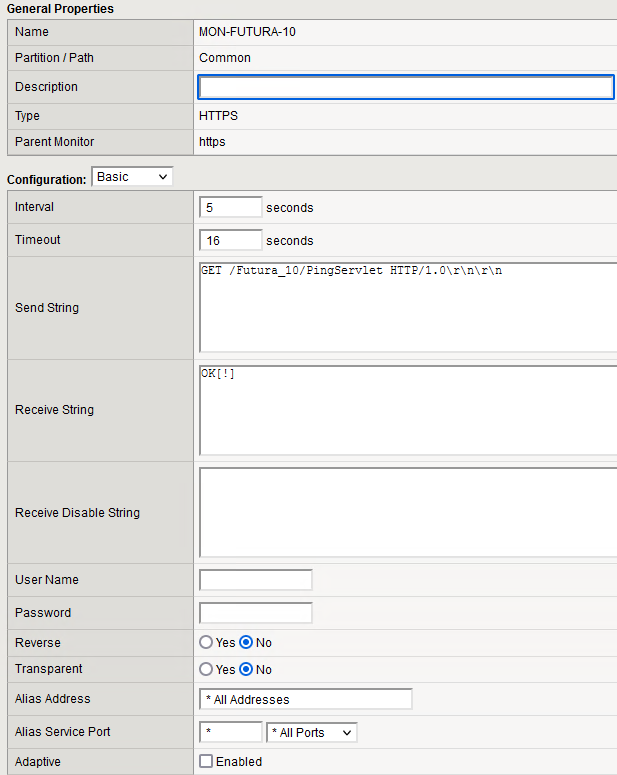
Task: Open the Configuration Basic dropdown
Action: (x=132, y=177)
